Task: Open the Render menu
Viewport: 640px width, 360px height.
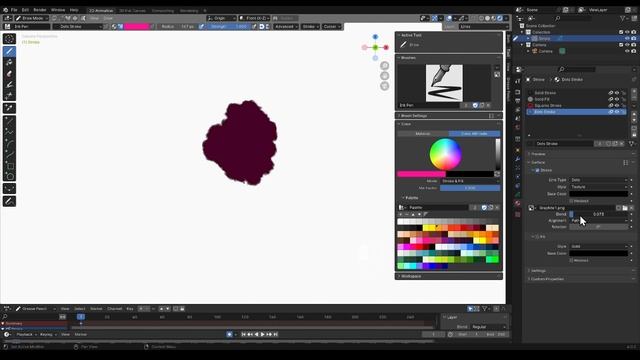Action: 40,10
